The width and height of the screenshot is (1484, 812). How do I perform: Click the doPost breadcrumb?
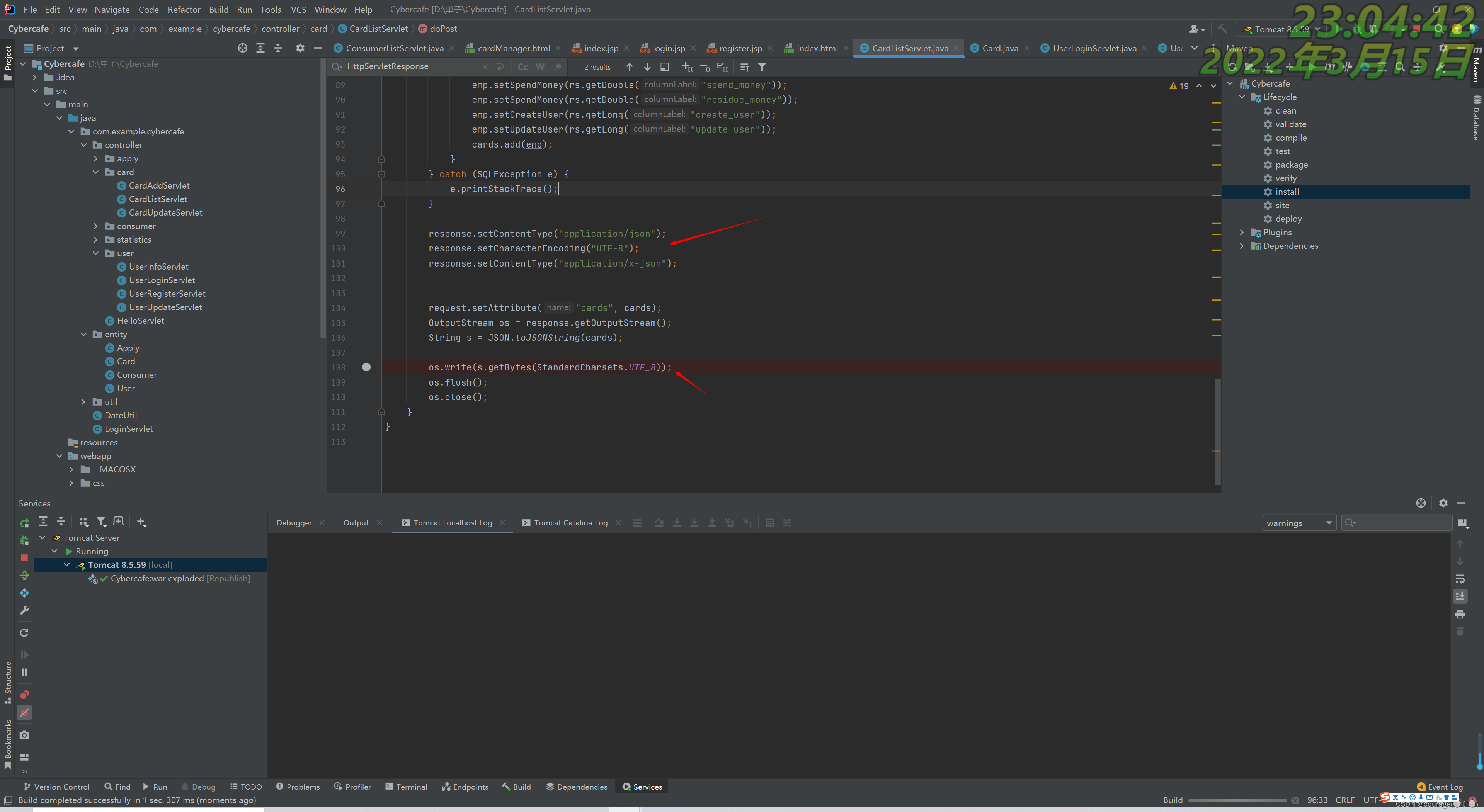tap(437, 29)
